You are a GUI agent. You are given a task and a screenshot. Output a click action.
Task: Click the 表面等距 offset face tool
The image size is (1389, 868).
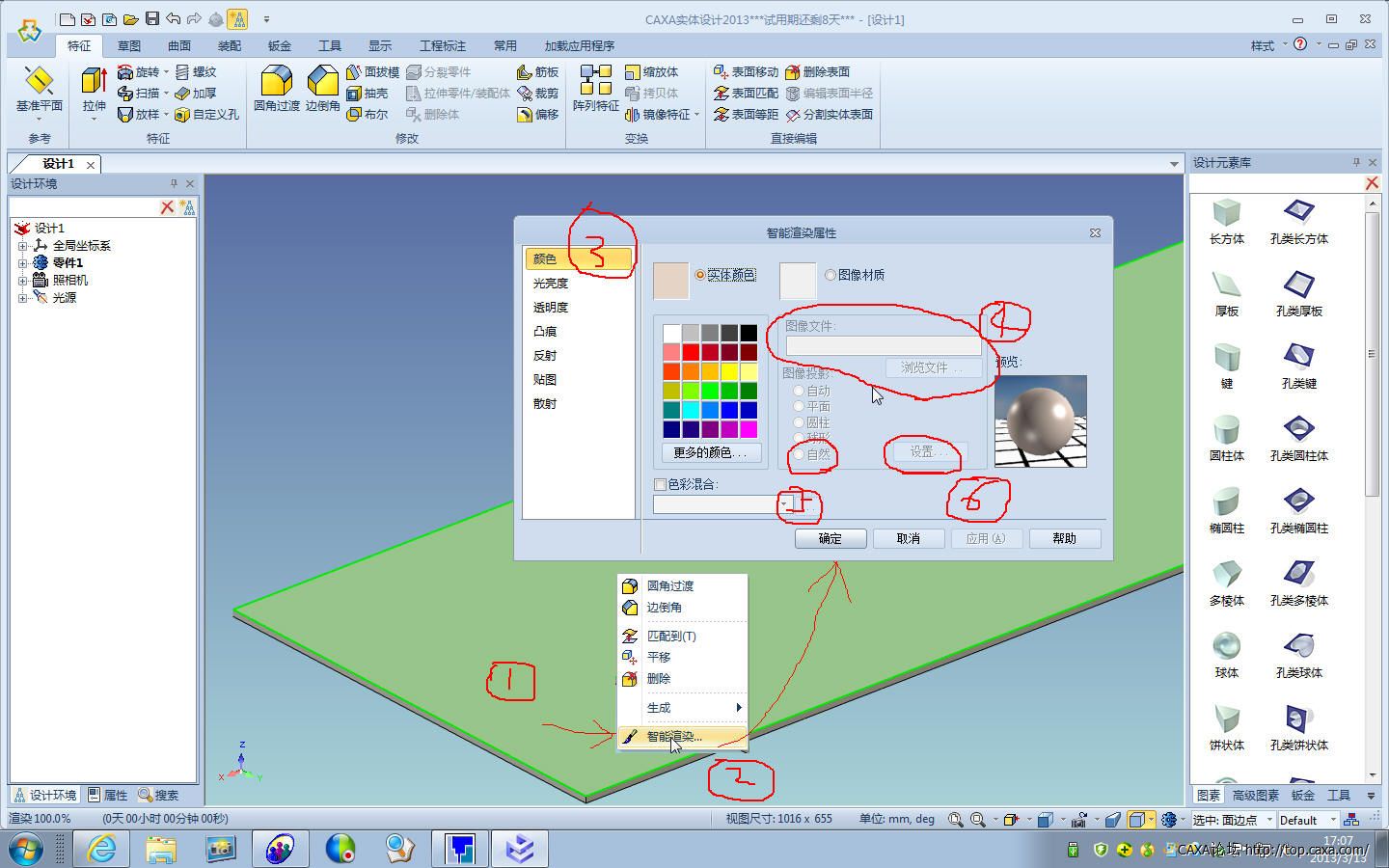click(746, 115)
